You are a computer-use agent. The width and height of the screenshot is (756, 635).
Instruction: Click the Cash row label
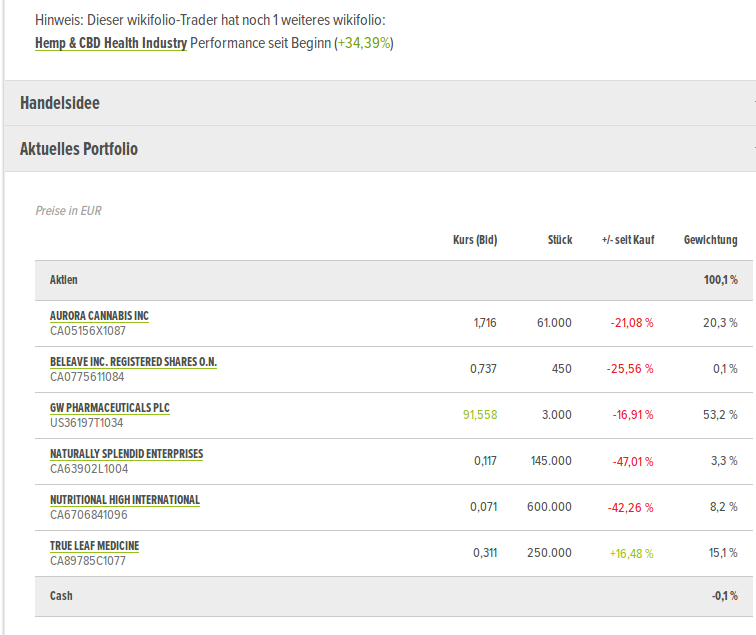click(61, 596)
